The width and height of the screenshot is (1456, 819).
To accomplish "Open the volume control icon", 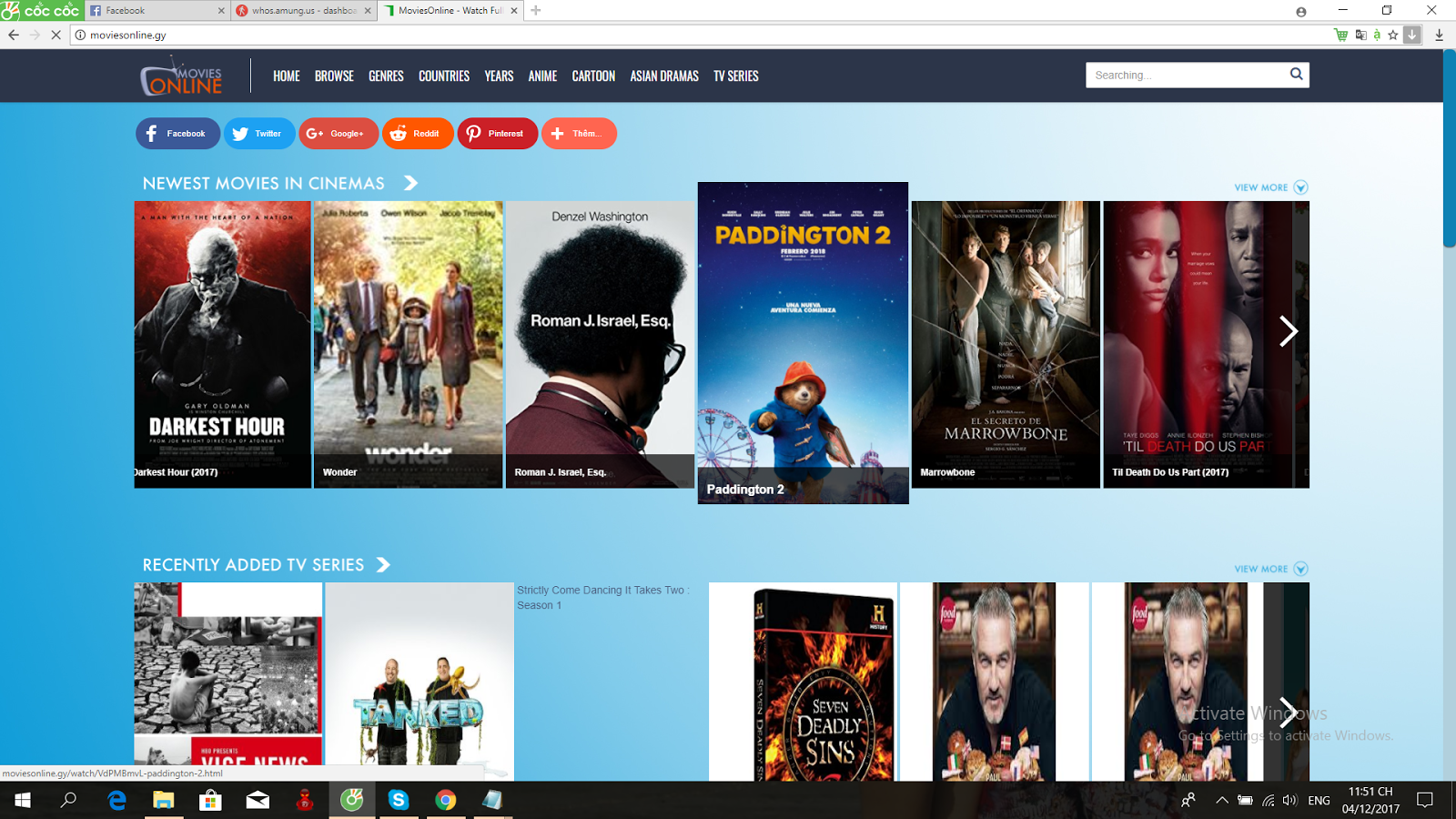I will [1289, 801].
